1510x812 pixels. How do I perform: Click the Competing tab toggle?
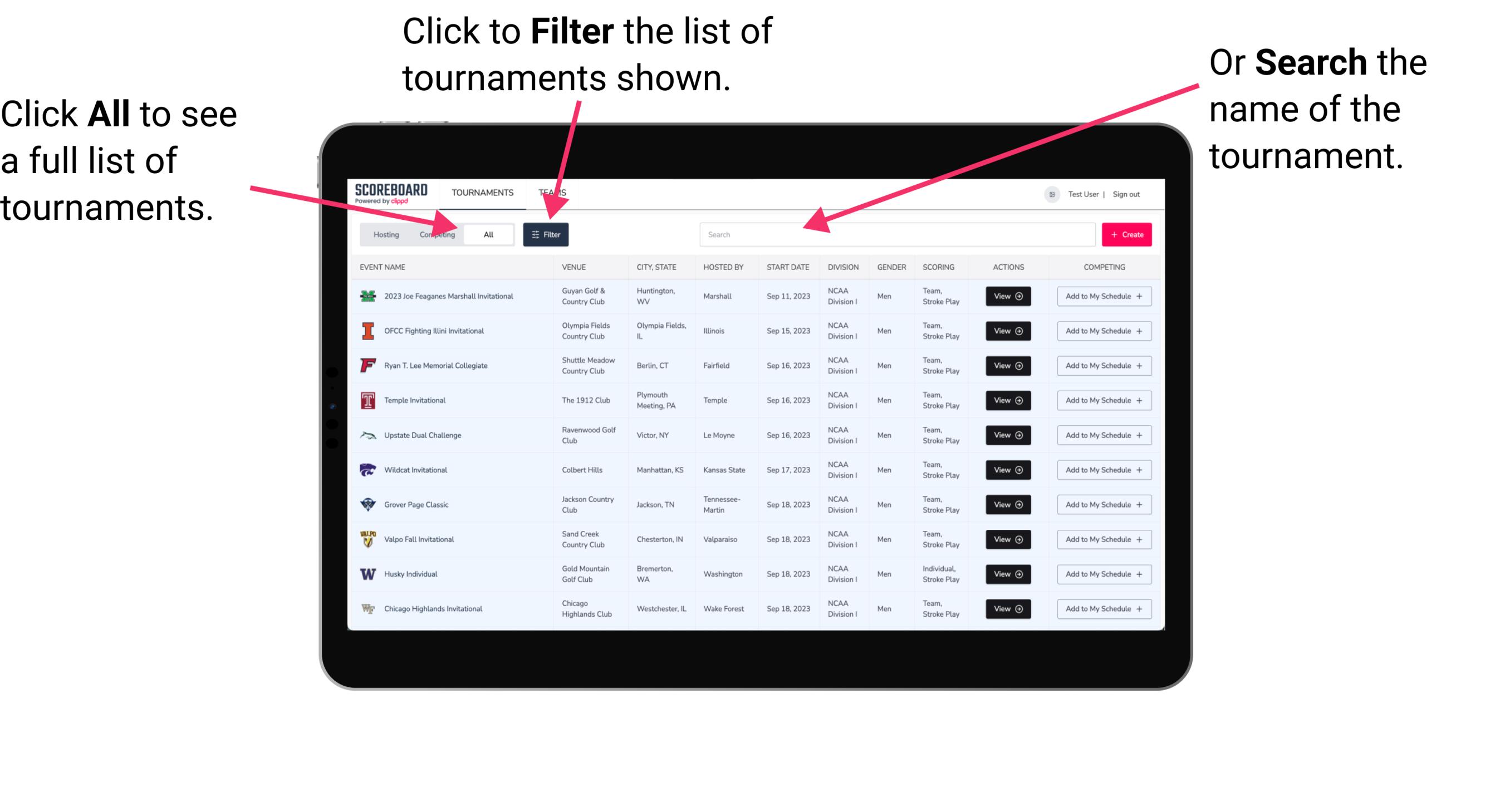point(436,234)
